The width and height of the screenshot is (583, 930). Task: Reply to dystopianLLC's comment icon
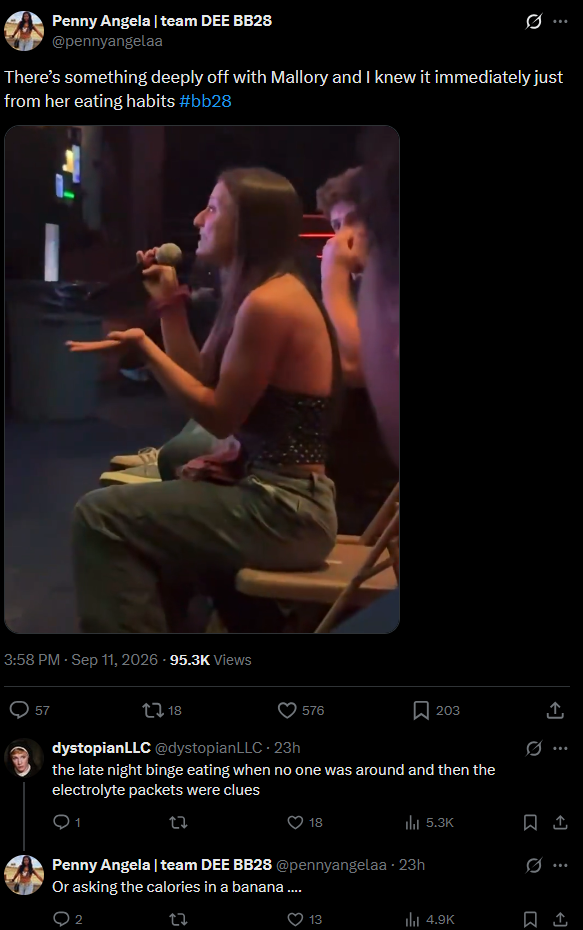pos(61,822)
